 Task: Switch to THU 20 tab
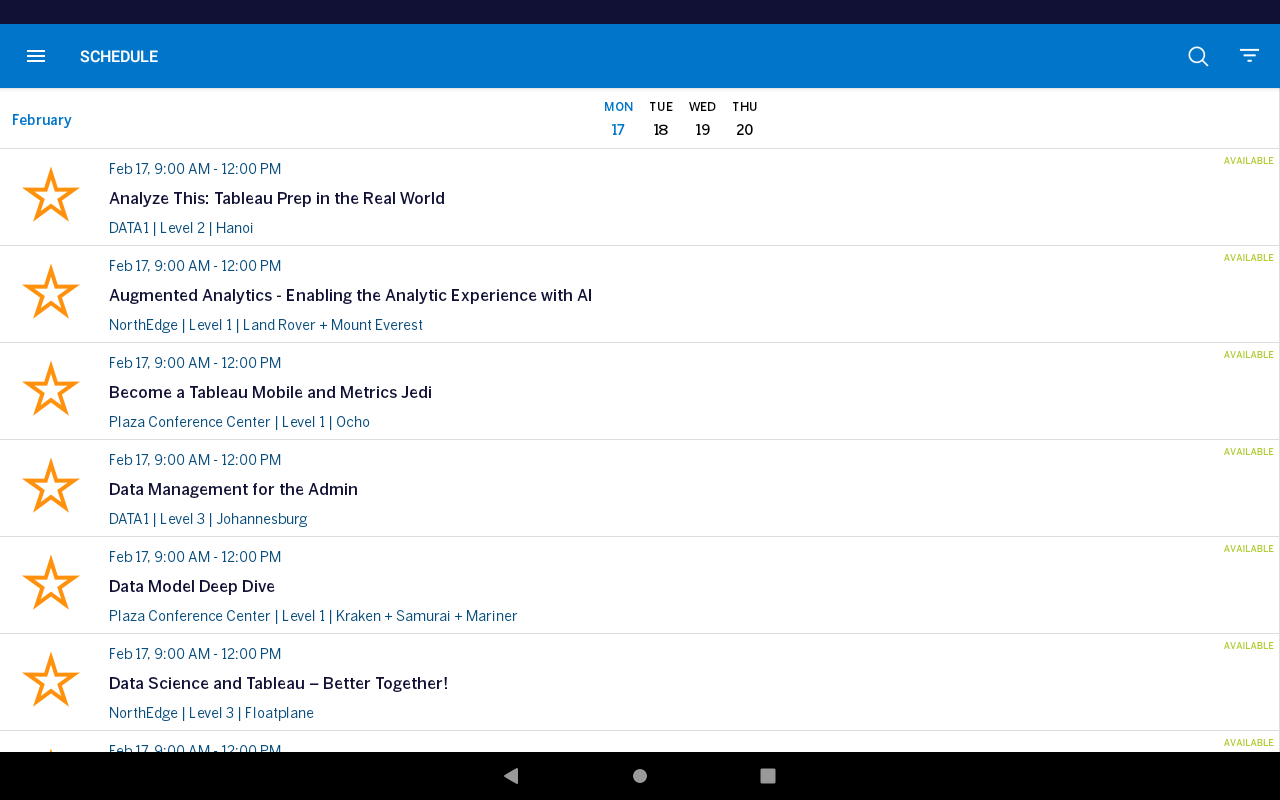point(745,118)
